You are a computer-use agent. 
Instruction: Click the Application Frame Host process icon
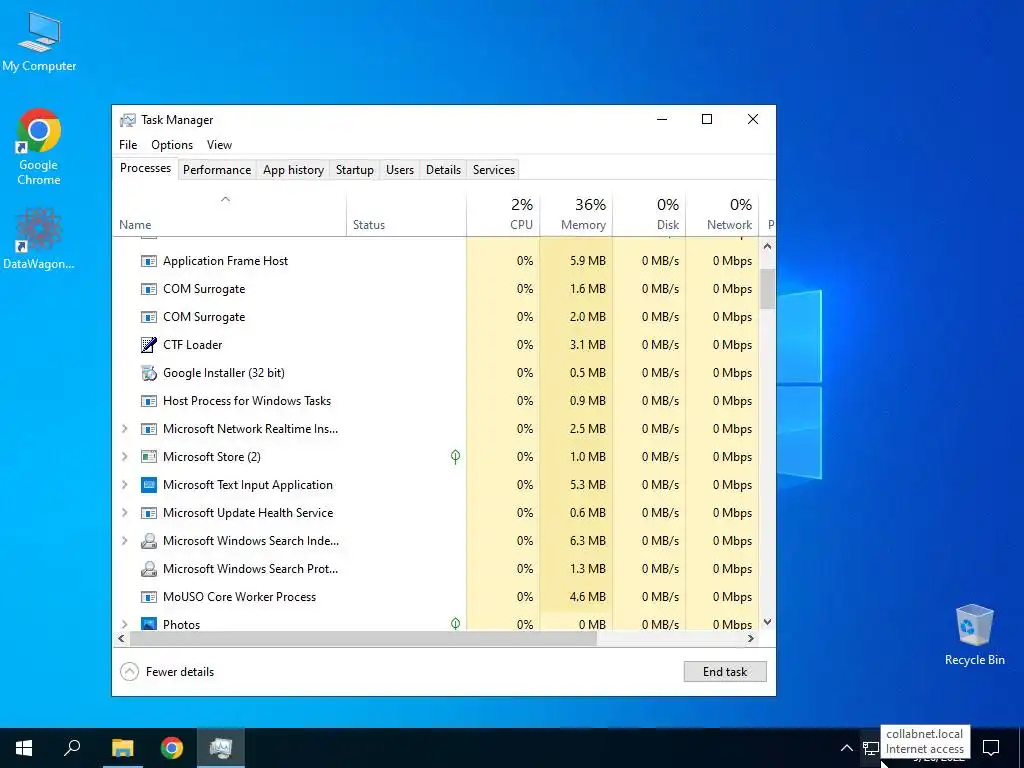click(x=149, y=261)
